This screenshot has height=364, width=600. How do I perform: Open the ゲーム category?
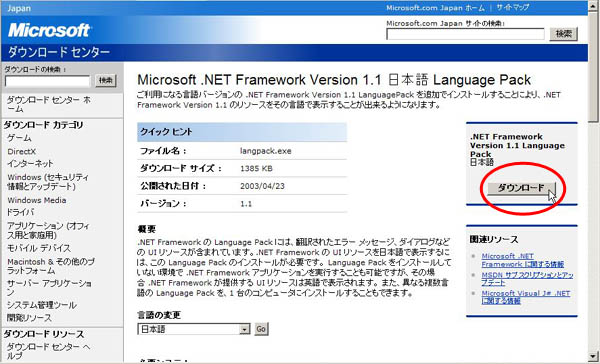[x=19, y=138]
